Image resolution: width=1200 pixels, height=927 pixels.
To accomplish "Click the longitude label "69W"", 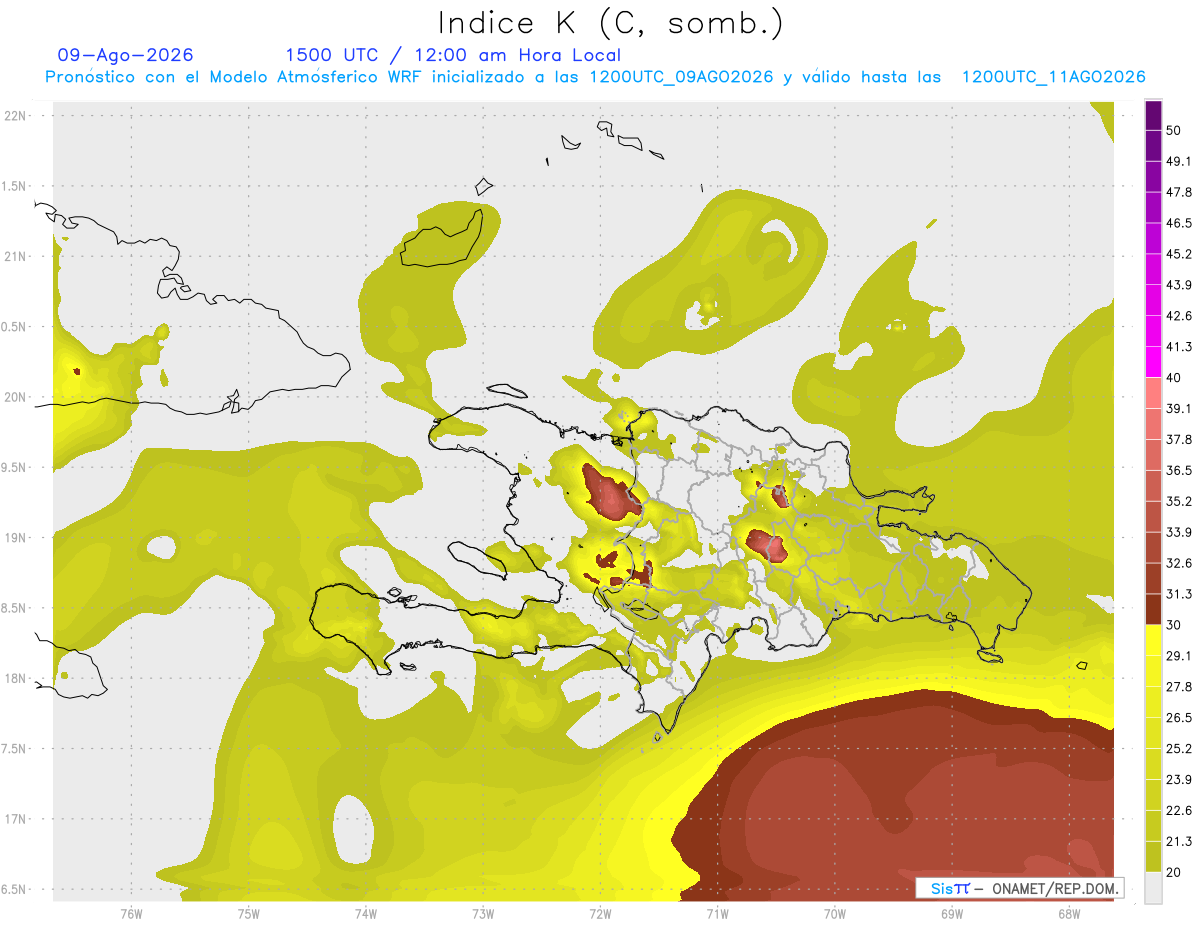I will tap(951, 914).
